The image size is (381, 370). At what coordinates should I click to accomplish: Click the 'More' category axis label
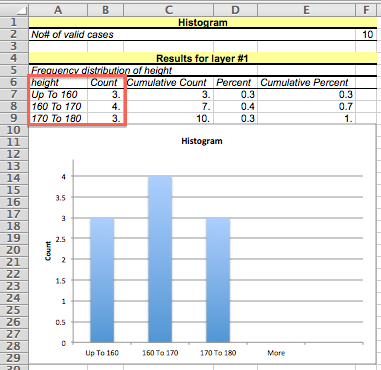[x=276, y=353]
